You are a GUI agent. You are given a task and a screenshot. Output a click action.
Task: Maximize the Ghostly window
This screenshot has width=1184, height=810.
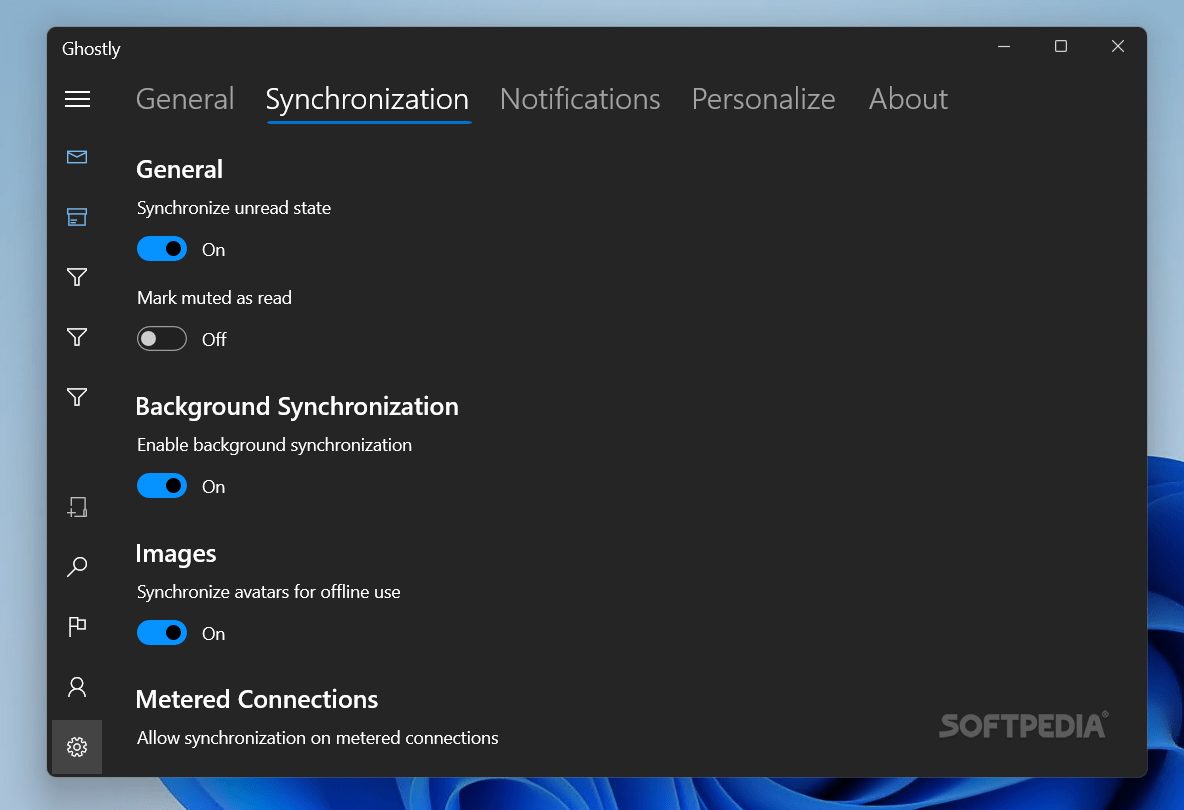(x=1061, y=47)
